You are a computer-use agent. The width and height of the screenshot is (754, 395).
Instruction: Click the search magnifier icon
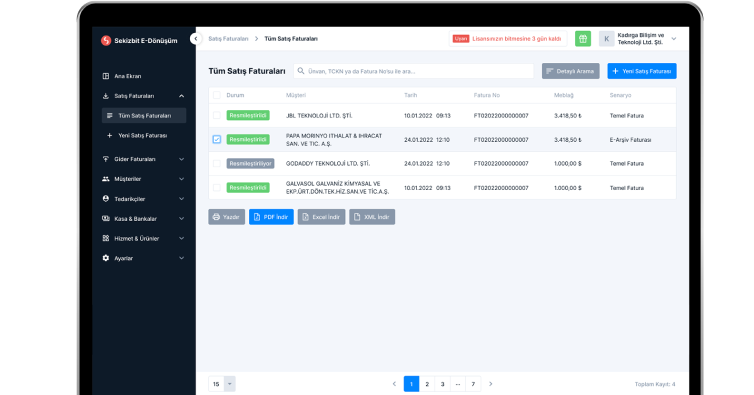pos(301,71)
